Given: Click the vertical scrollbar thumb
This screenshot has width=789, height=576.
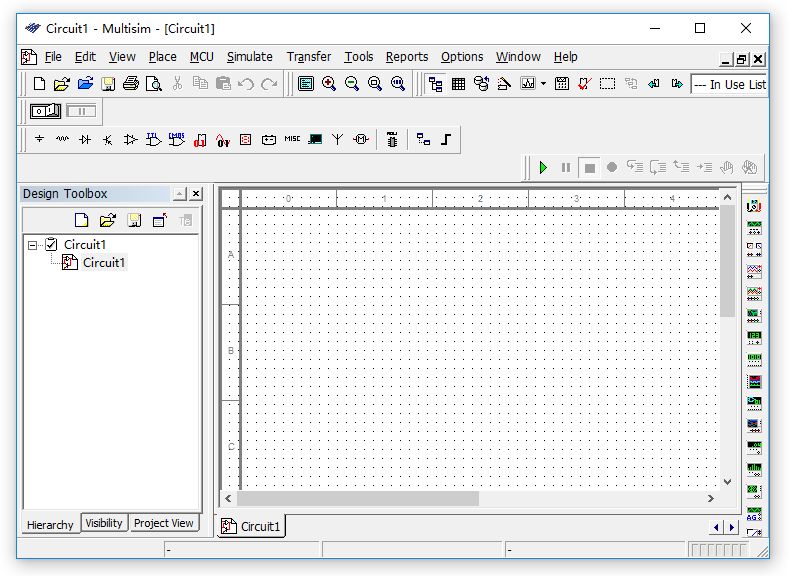Looking at the screenshot, I should (727, 261).
